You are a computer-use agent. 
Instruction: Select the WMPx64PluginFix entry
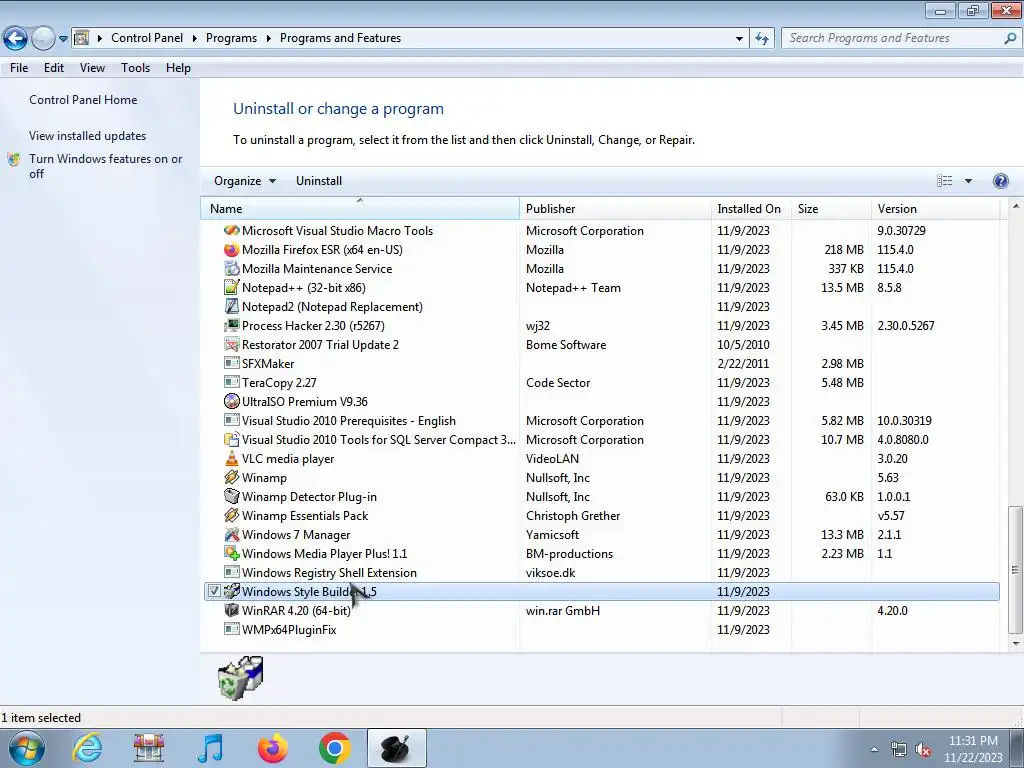tap(601, 630)
